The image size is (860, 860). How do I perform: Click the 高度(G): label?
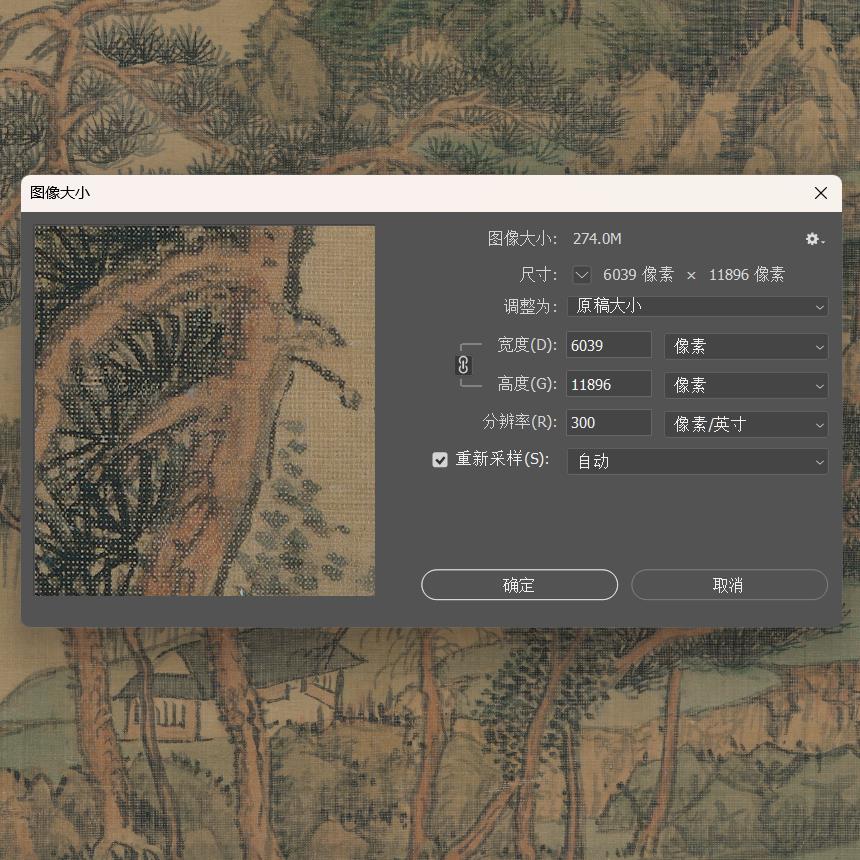coord(527,384)
